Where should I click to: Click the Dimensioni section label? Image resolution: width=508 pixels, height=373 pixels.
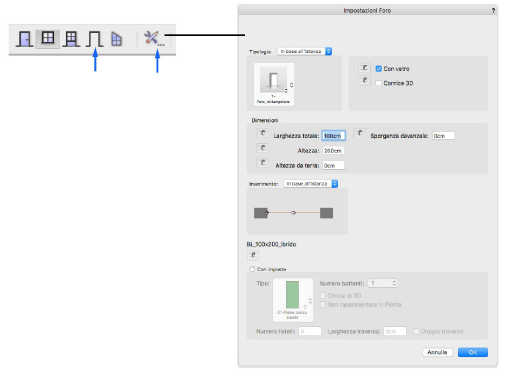[265, 120]
